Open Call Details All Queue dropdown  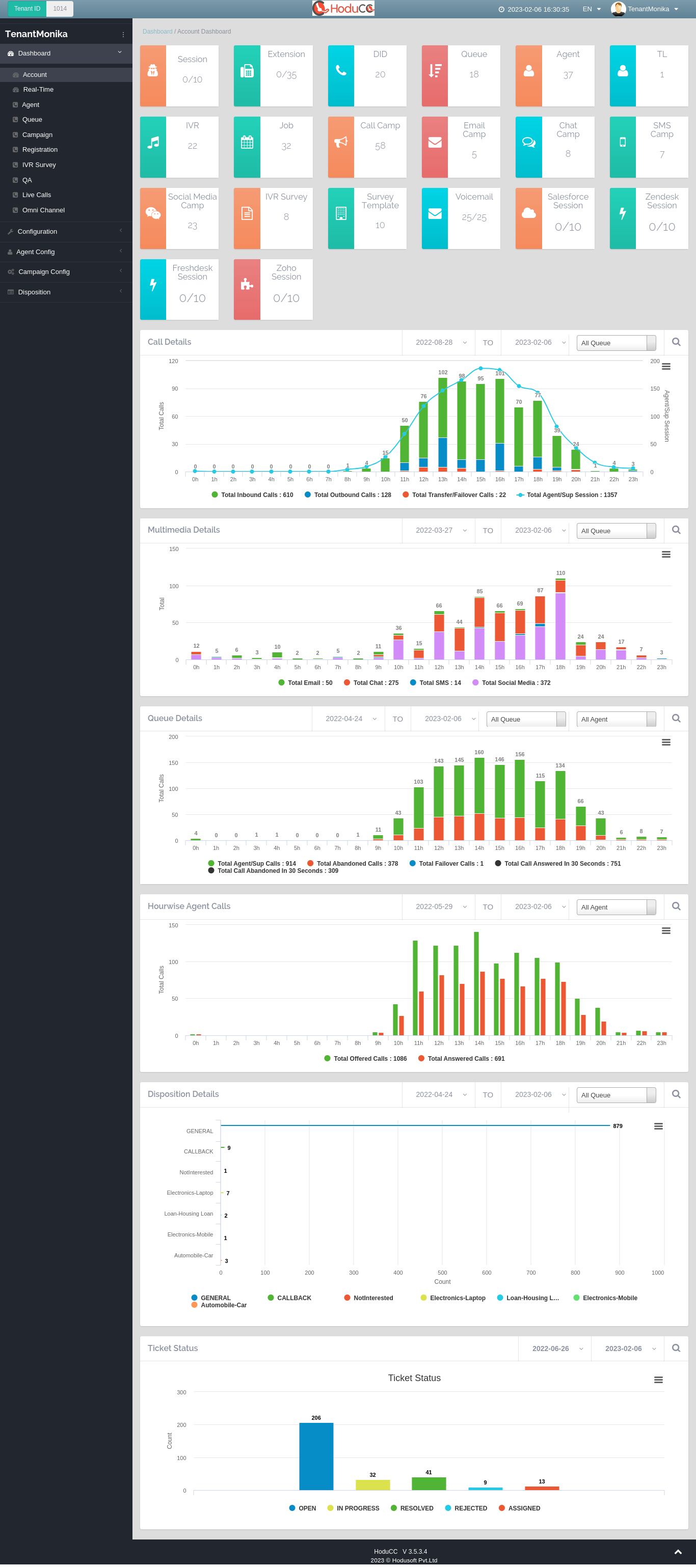click(615, 343)
